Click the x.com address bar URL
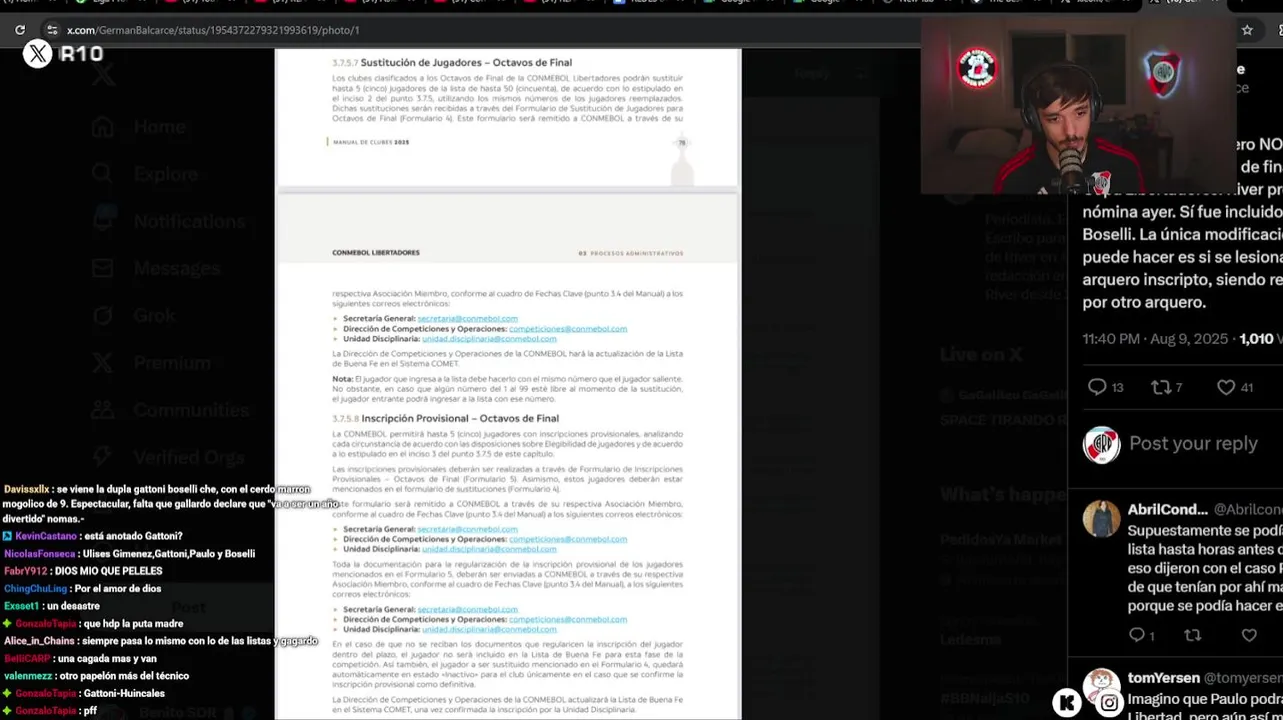Image resolution: width=1283 pixels, height=720 pixels. coord(213,30)
